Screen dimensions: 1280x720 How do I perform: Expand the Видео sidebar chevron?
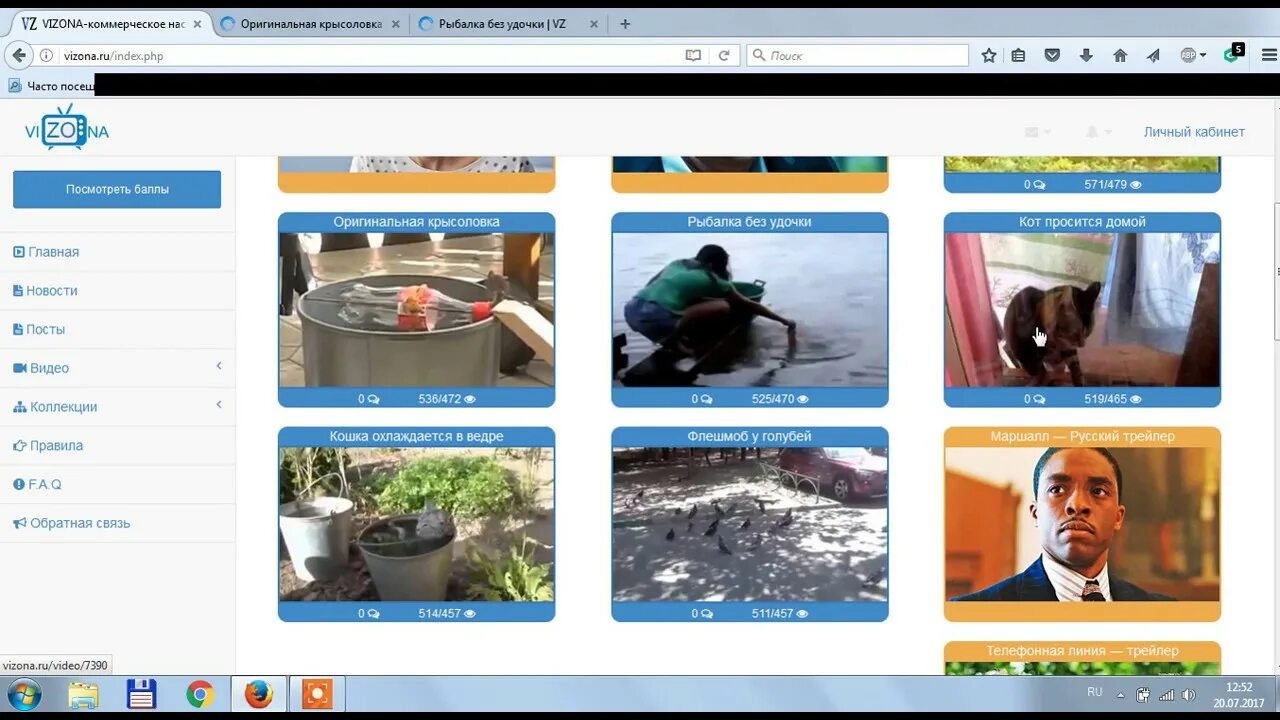(x=219, y=367)
